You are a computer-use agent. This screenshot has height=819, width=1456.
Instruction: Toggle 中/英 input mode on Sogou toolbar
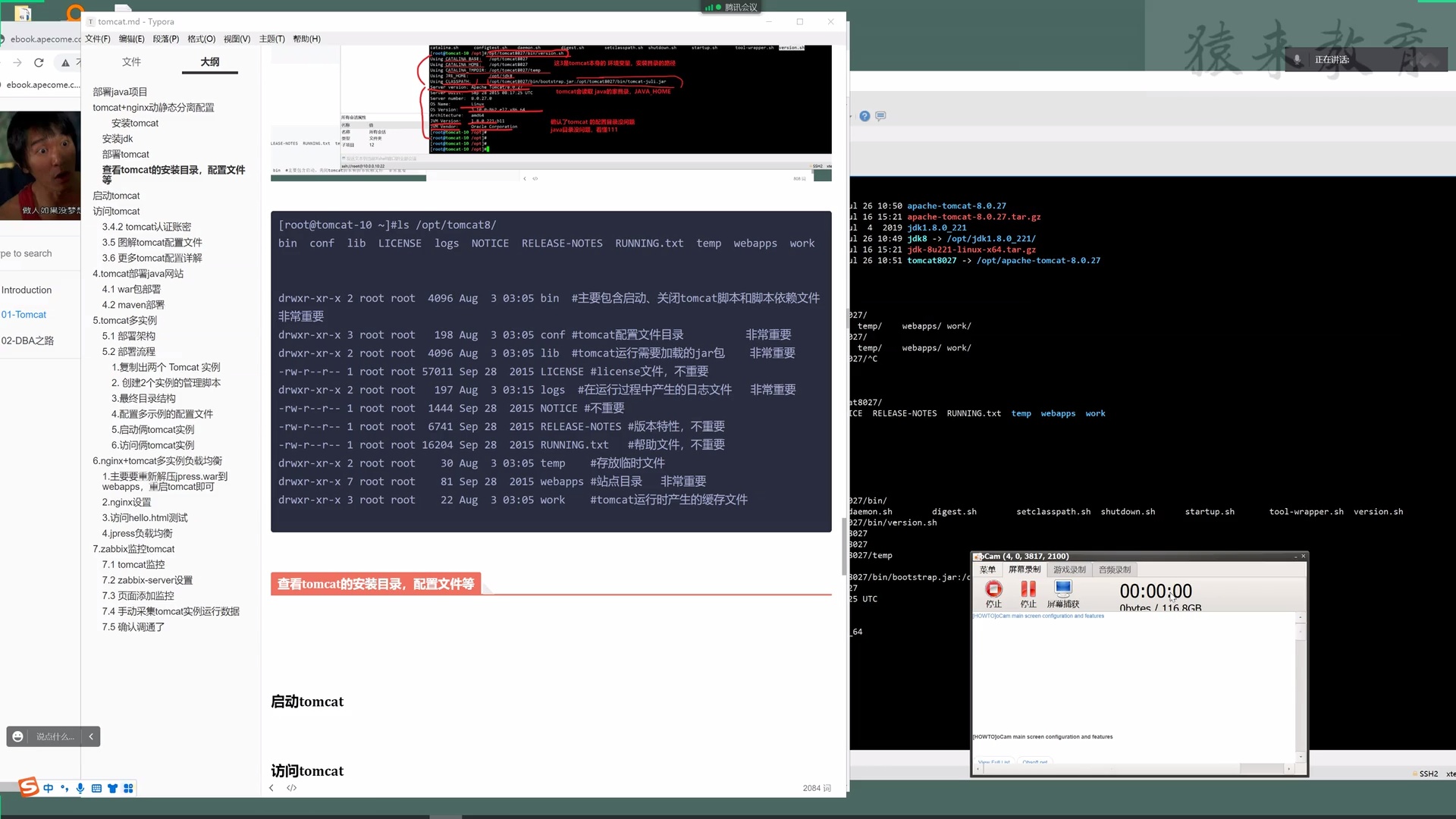(49, 789)
